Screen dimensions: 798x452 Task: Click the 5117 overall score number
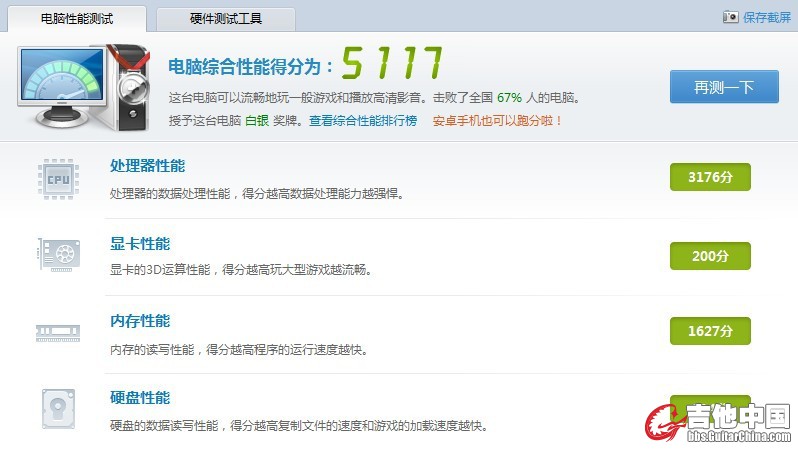pos(392,64)
